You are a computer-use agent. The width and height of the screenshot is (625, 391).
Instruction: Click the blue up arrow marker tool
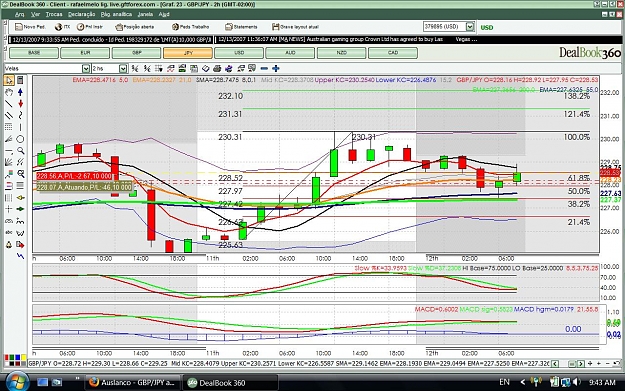(x=20, y=92)
